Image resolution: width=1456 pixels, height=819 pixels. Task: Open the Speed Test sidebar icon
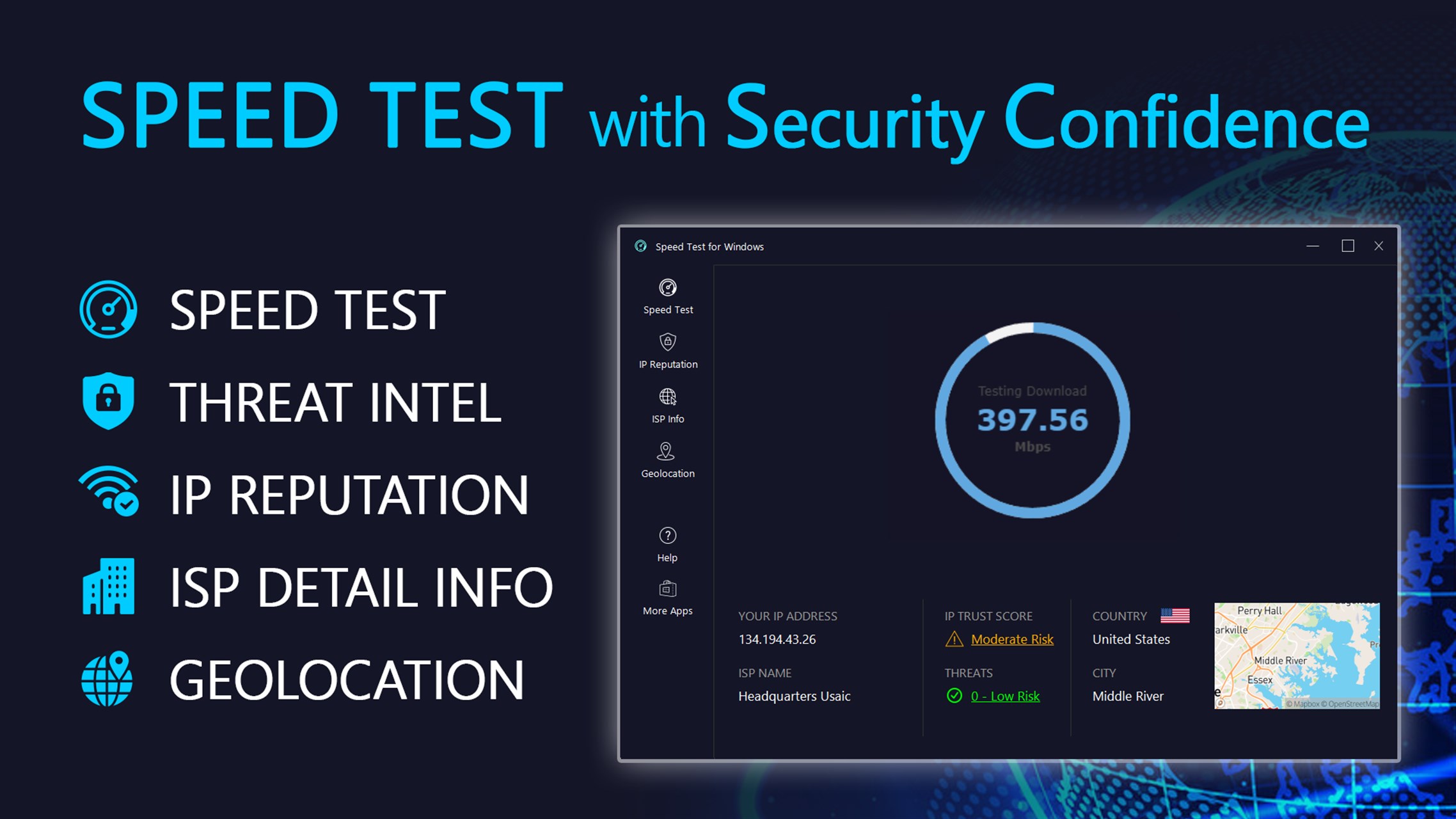667,288
